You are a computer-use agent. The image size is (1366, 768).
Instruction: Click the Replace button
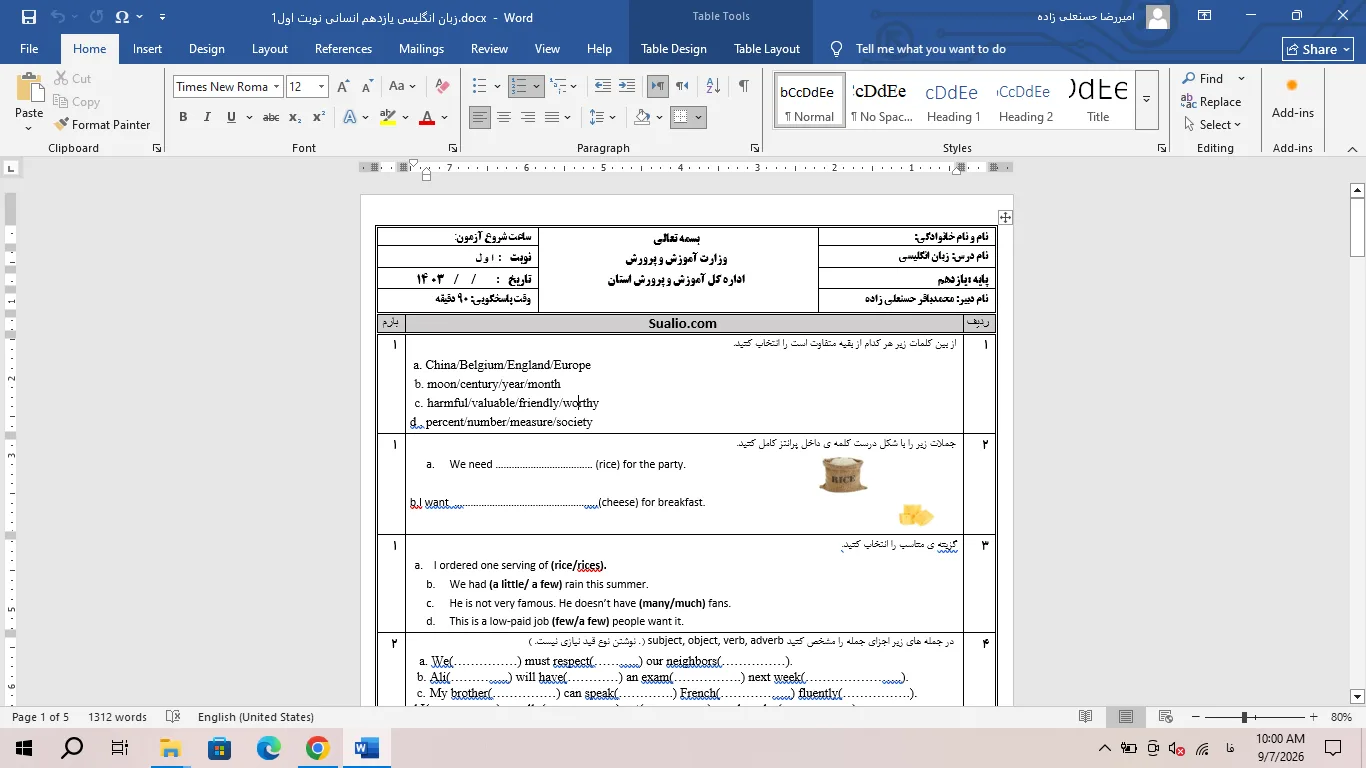click(1211, 101)
